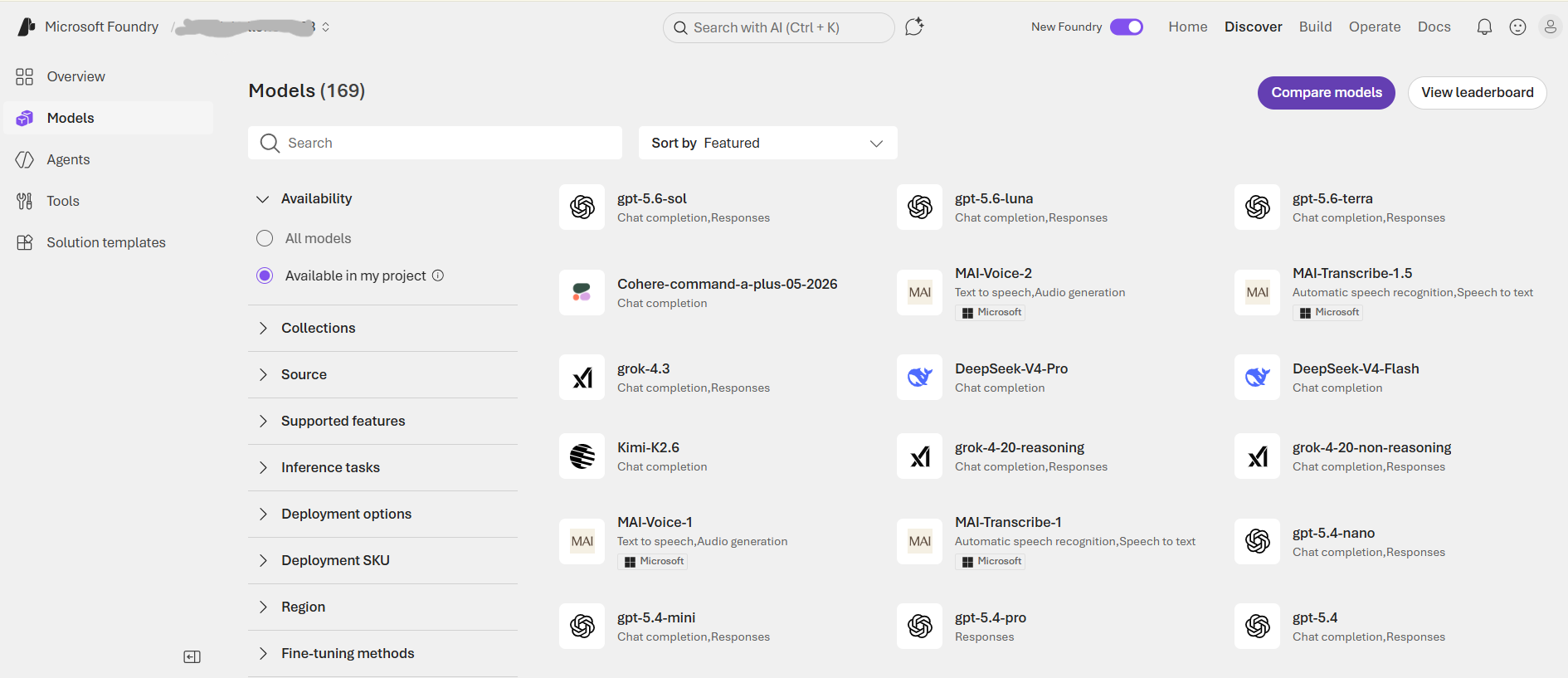Open the MAI-Voice-1 model link
Image resolution: width=1568 pixels, height=678 pixels.
pos(655,522)
